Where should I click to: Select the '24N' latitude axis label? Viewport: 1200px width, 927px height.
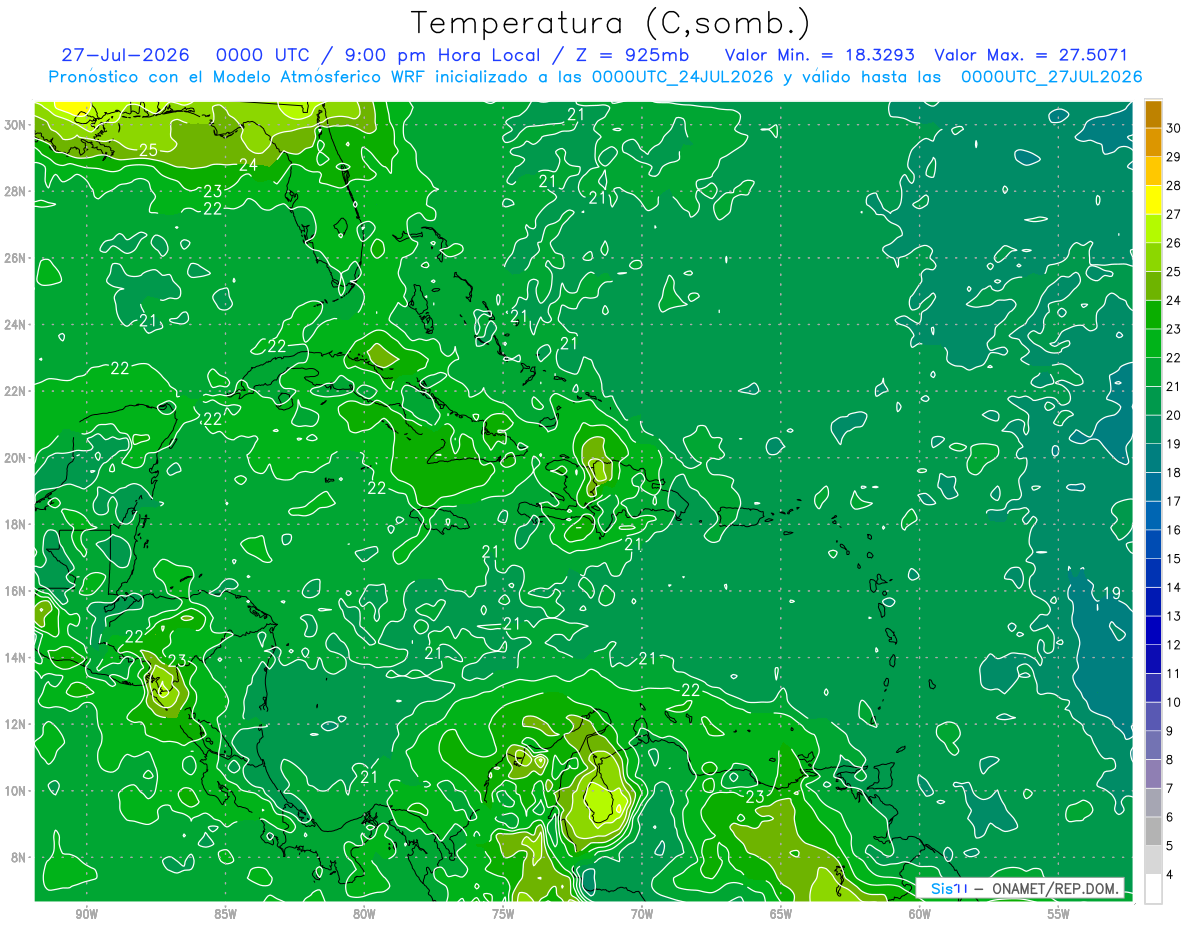(x=17, y=325)
